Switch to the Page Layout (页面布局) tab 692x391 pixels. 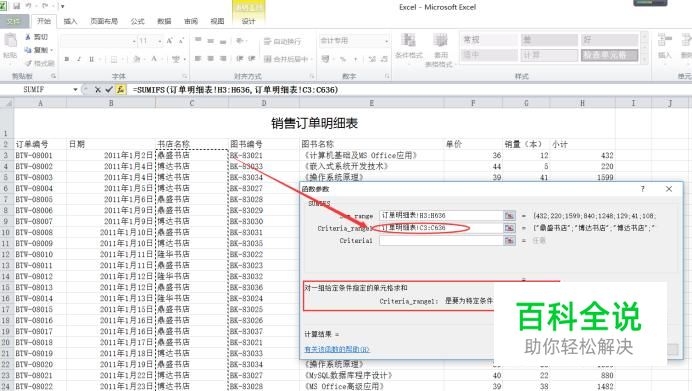pos(104,21)
